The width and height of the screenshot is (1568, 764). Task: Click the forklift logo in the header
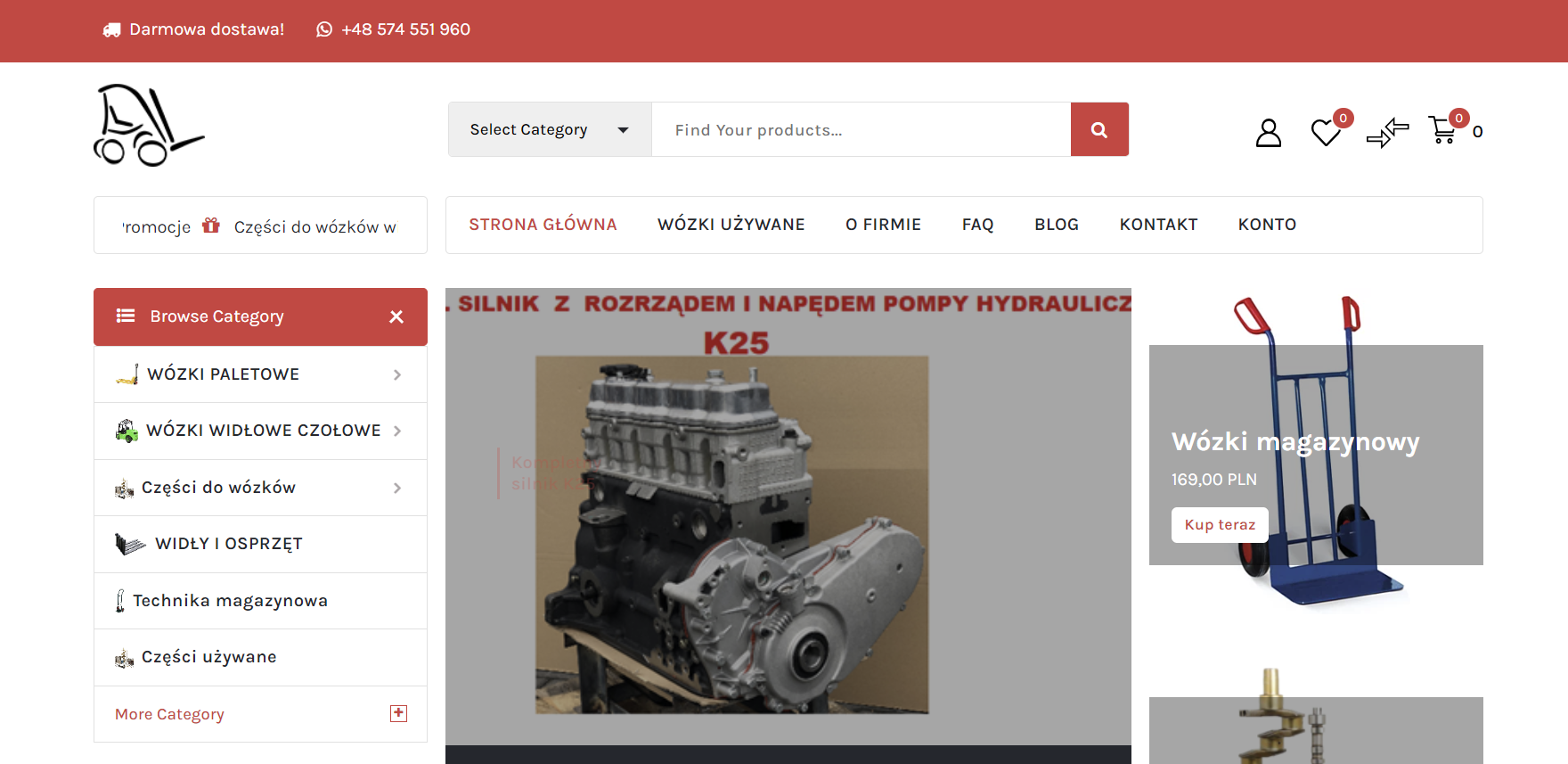click(149, 125)
